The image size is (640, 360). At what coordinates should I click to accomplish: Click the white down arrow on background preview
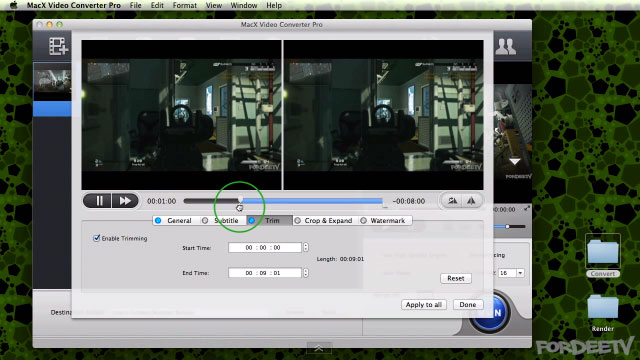pyautogui.click(x=514, y=161)
